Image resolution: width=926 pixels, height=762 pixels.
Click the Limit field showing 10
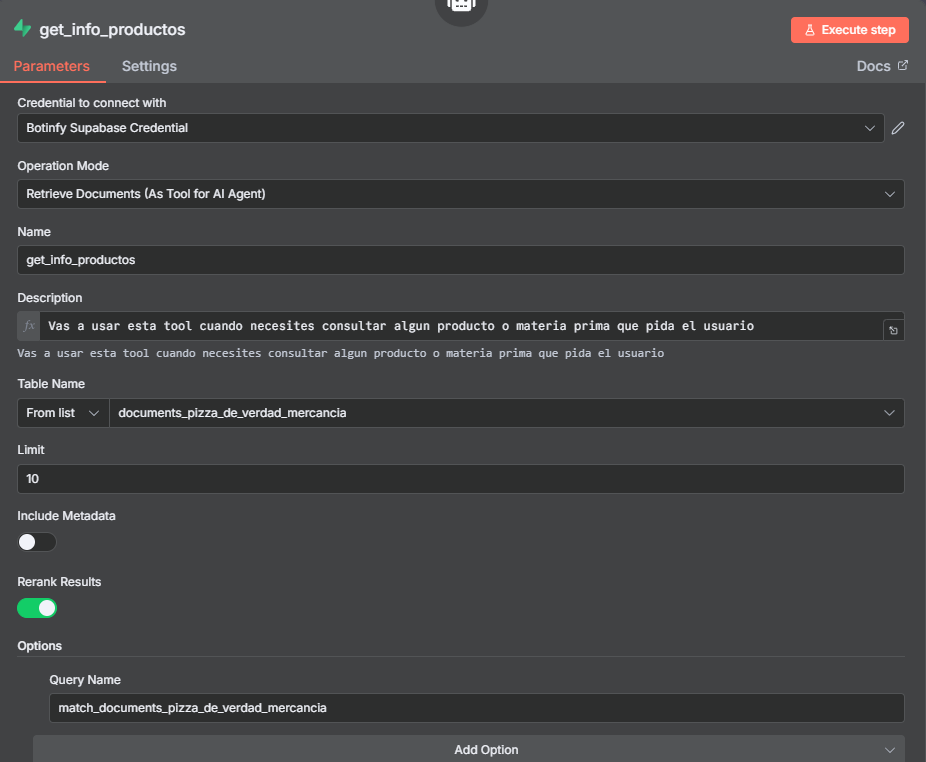(461, 479)
